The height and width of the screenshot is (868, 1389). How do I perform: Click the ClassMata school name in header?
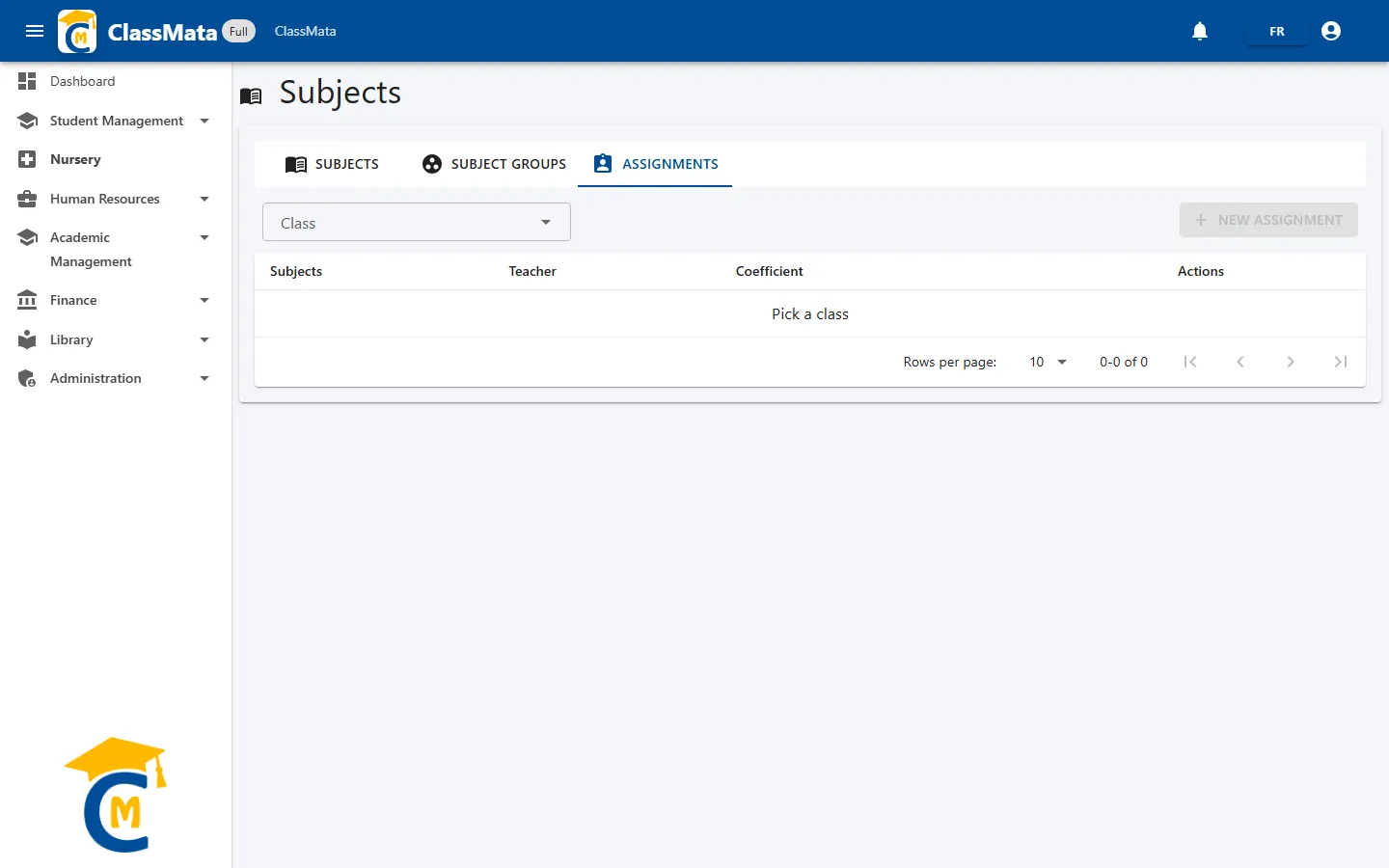pos(306,31)
